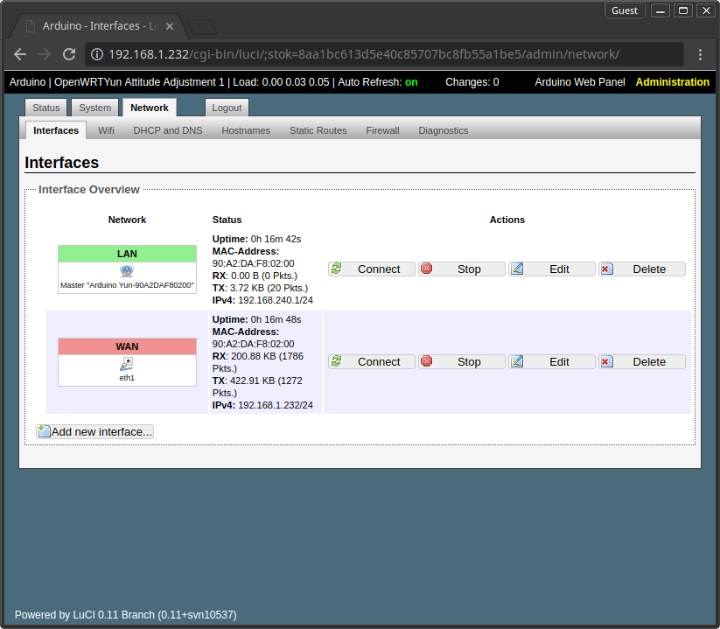Image resolution: width=720 pixels, height=629 pixels.
Task: Click 'Master Arduino Yun-90A2DAF80200' text
Action: (x=127, y=285)
